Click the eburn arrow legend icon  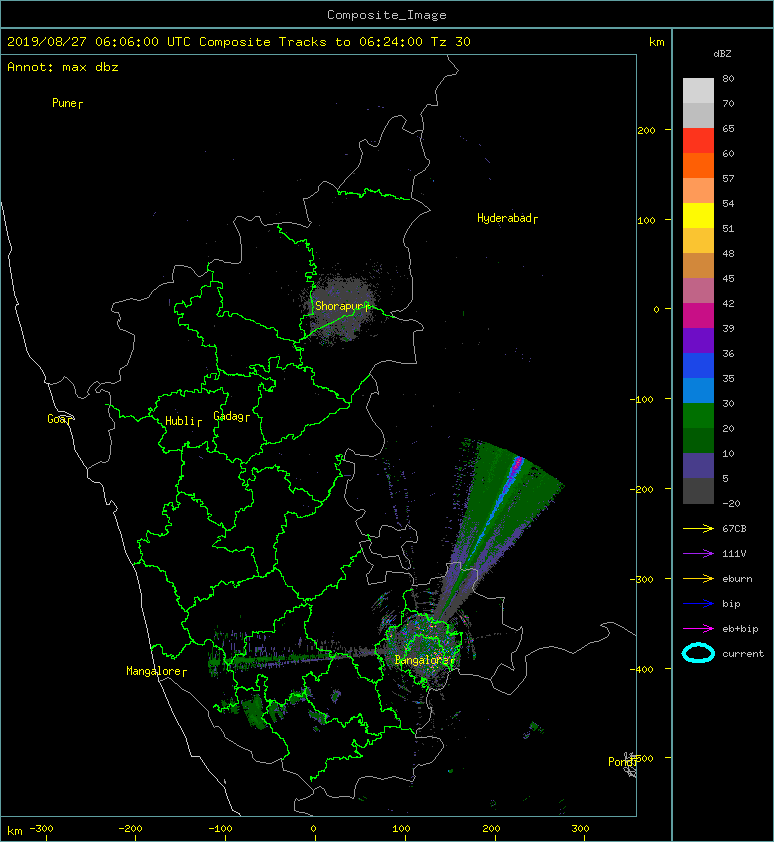tap(698, 579)
